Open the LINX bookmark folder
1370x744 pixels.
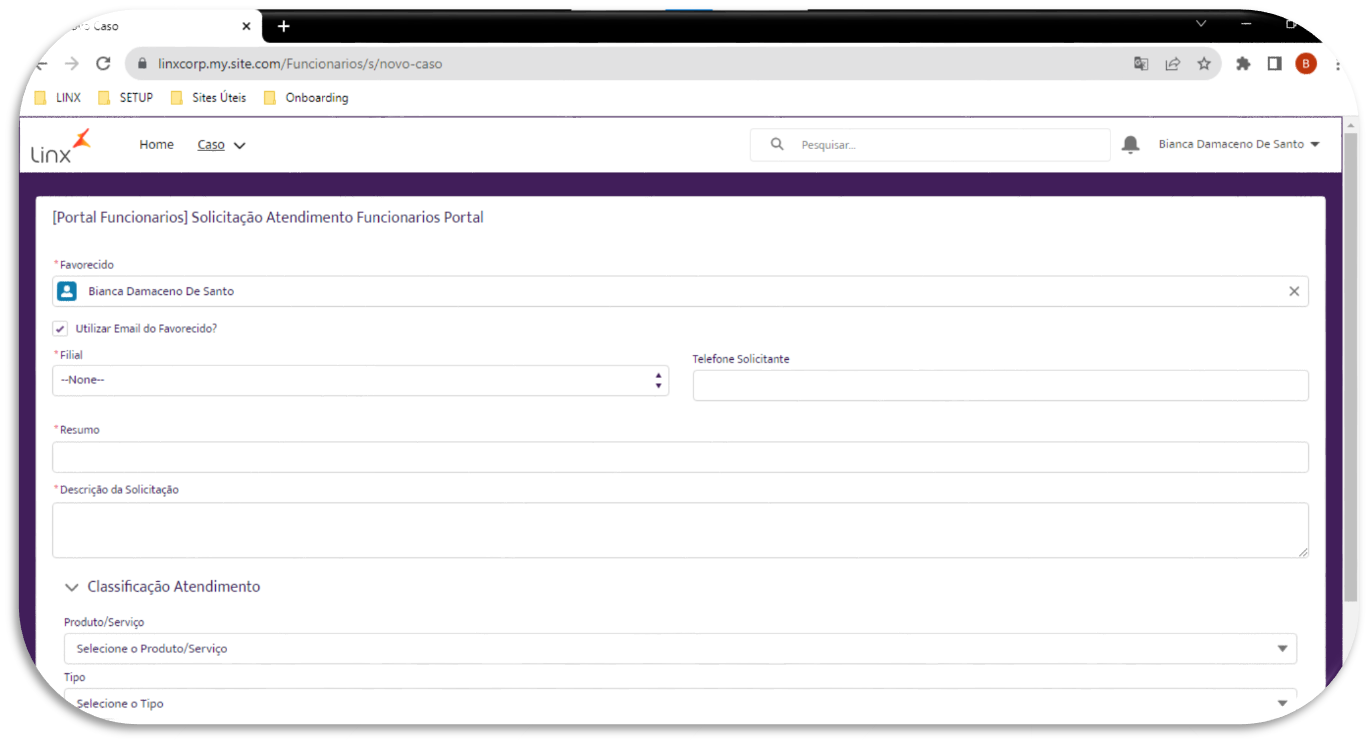(58, 98)
